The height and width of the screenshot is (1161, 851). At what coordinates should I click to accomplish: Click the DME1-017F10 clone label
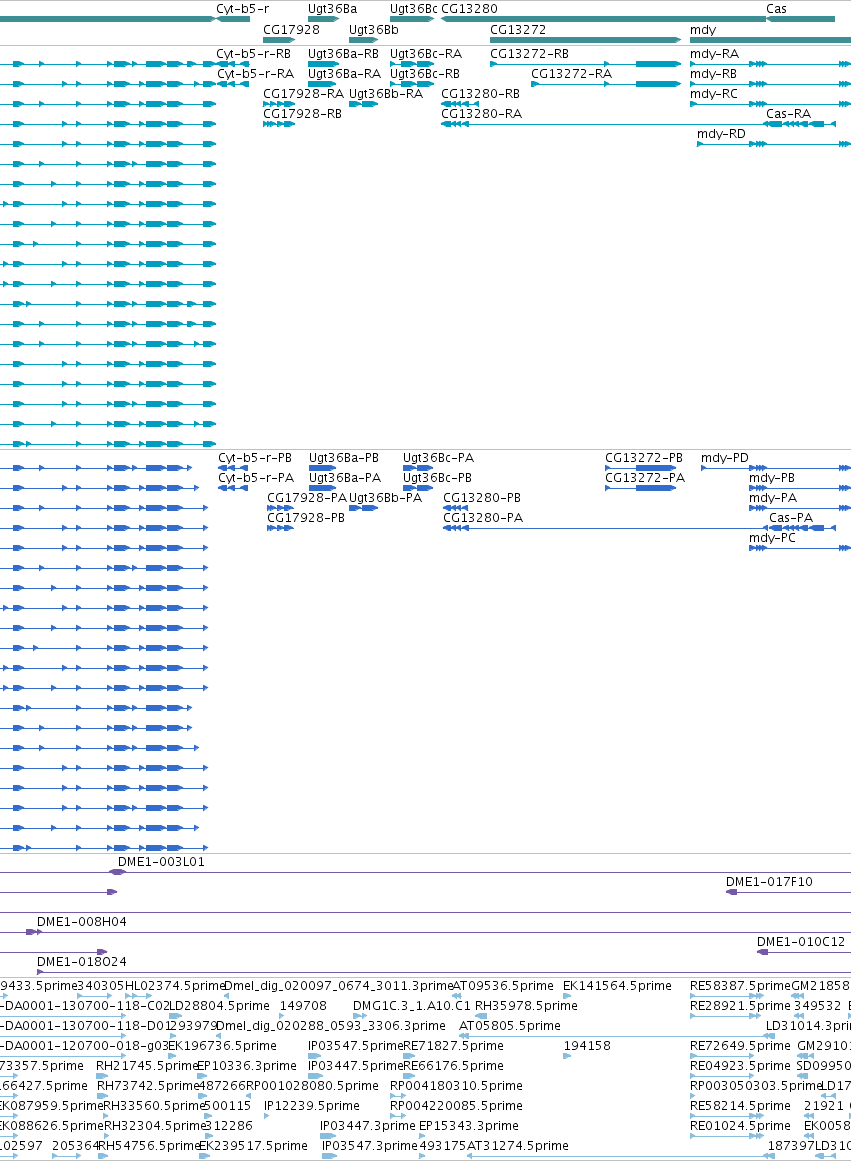point(770,883)
